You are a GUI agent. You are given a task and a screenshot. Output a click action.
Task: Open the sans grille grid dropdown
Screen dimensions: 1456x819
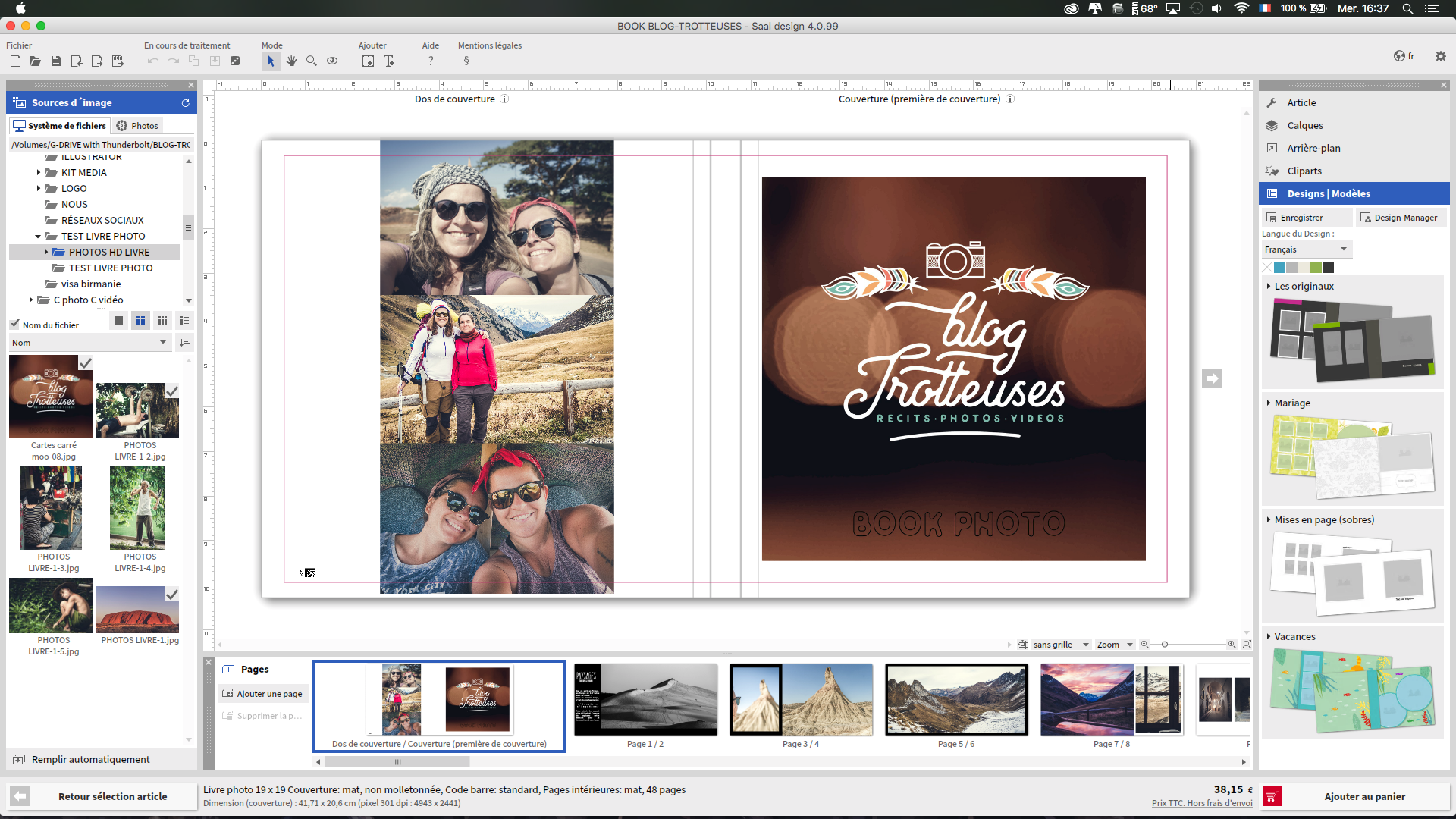click(x=1060, y=645)
